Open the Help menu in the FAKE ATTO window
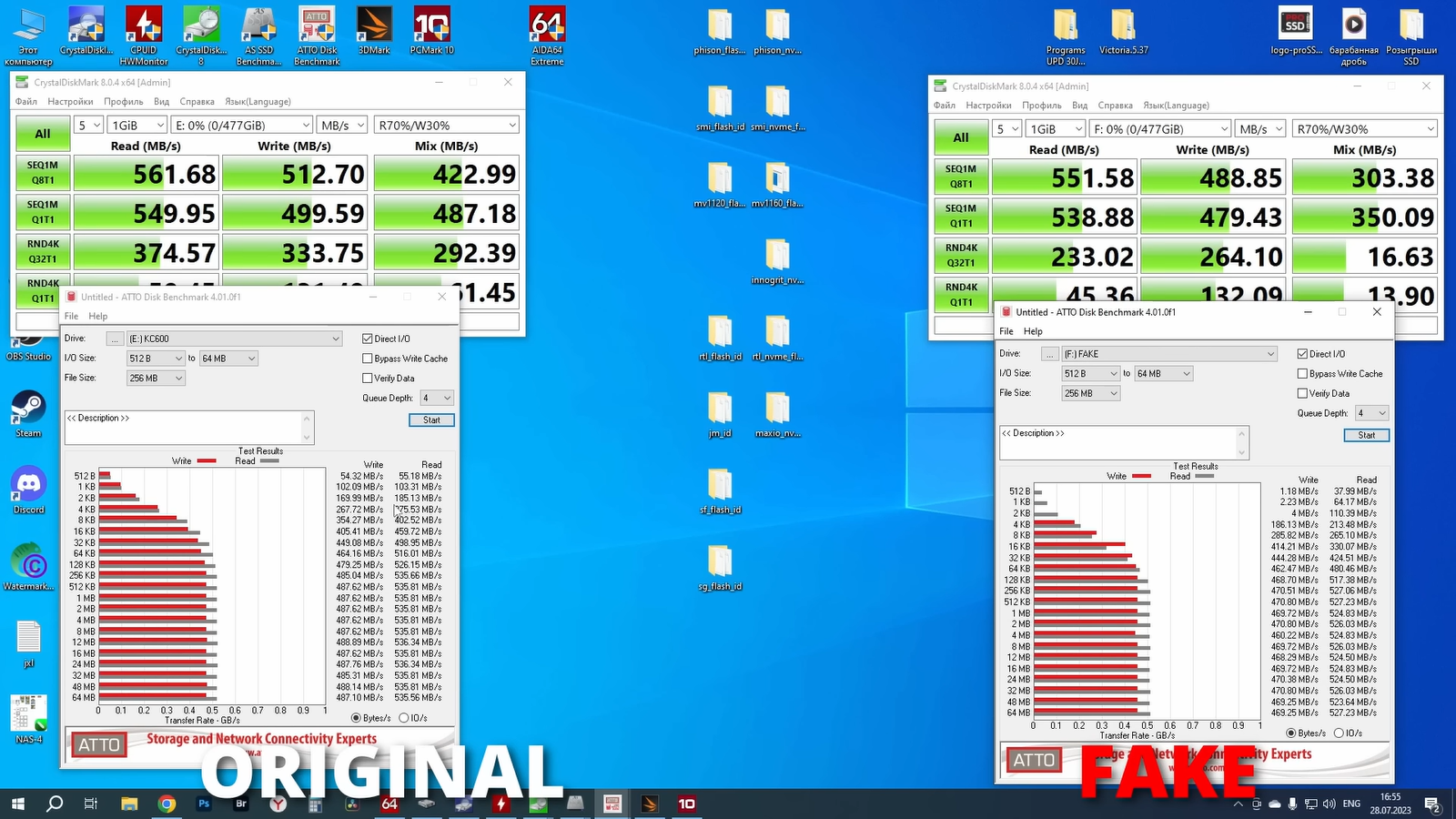The image size is (1456, 819). [1033, 331]
